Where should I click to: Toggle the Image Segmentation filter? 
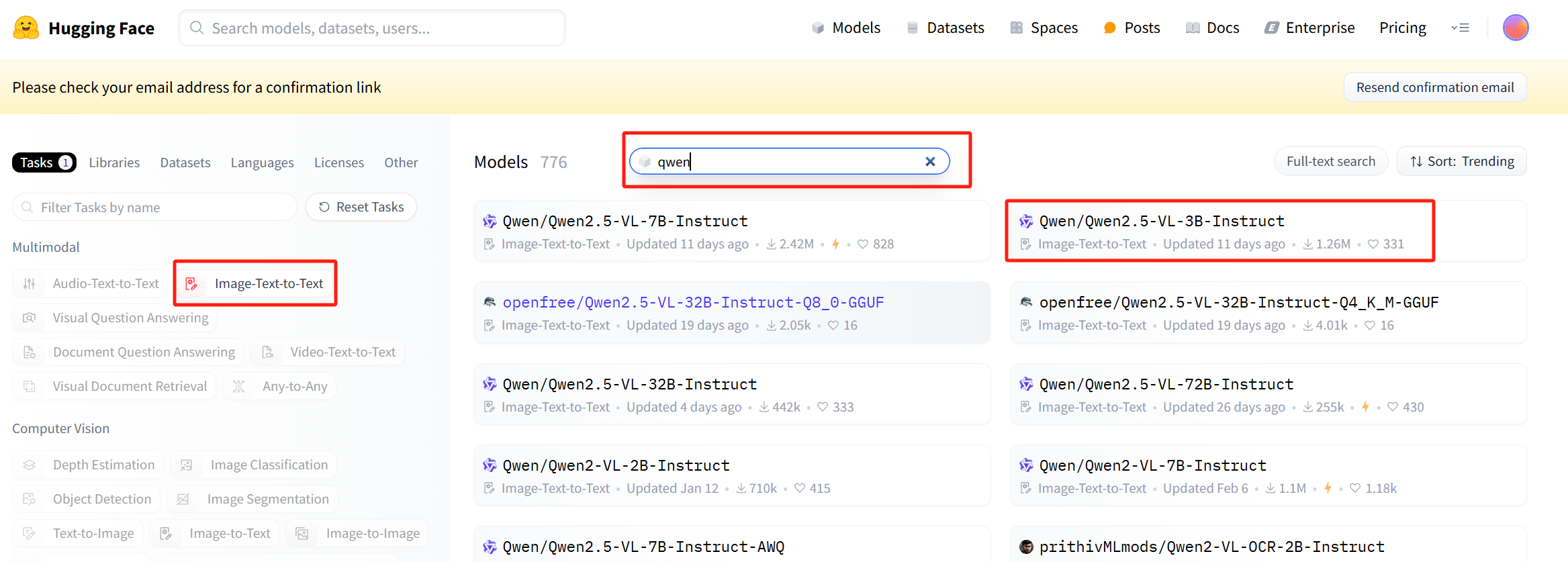[x=252, y=499]
